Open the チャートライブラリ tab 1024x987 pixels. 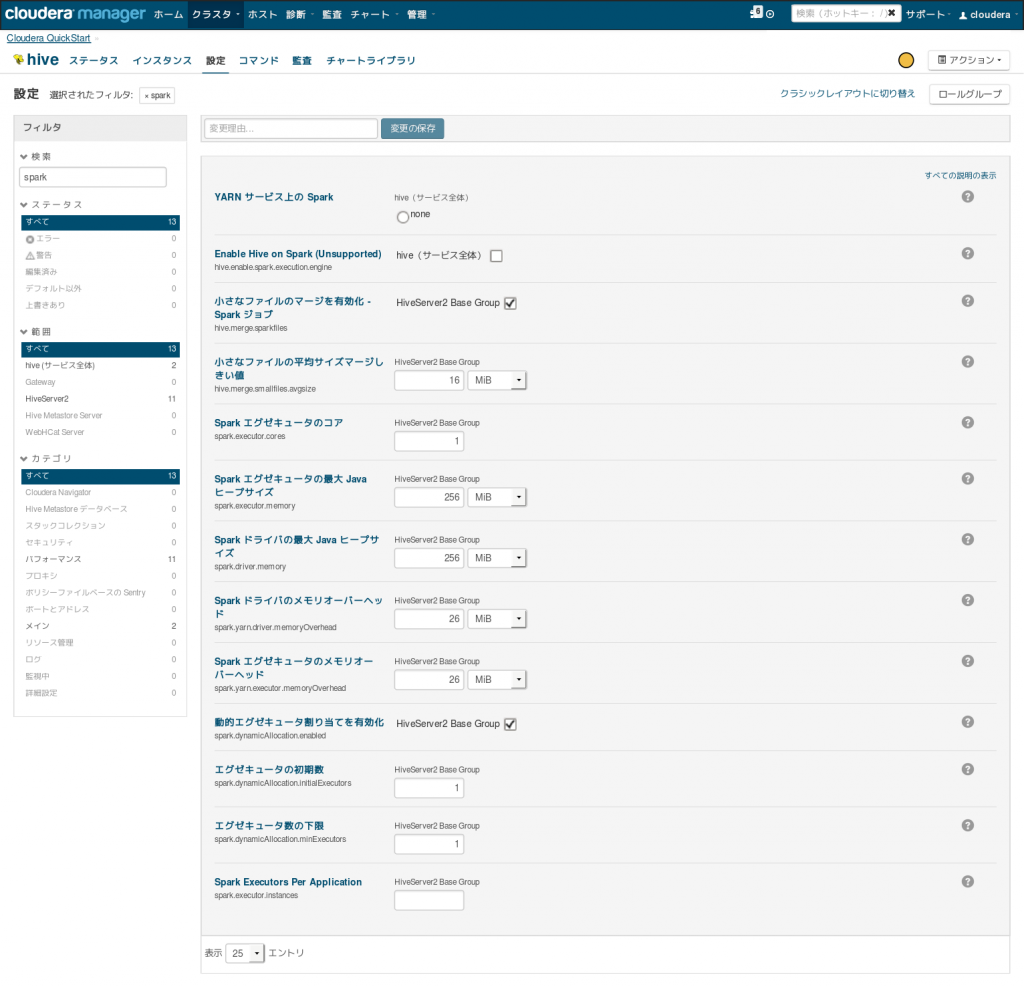tap(371, 61)
